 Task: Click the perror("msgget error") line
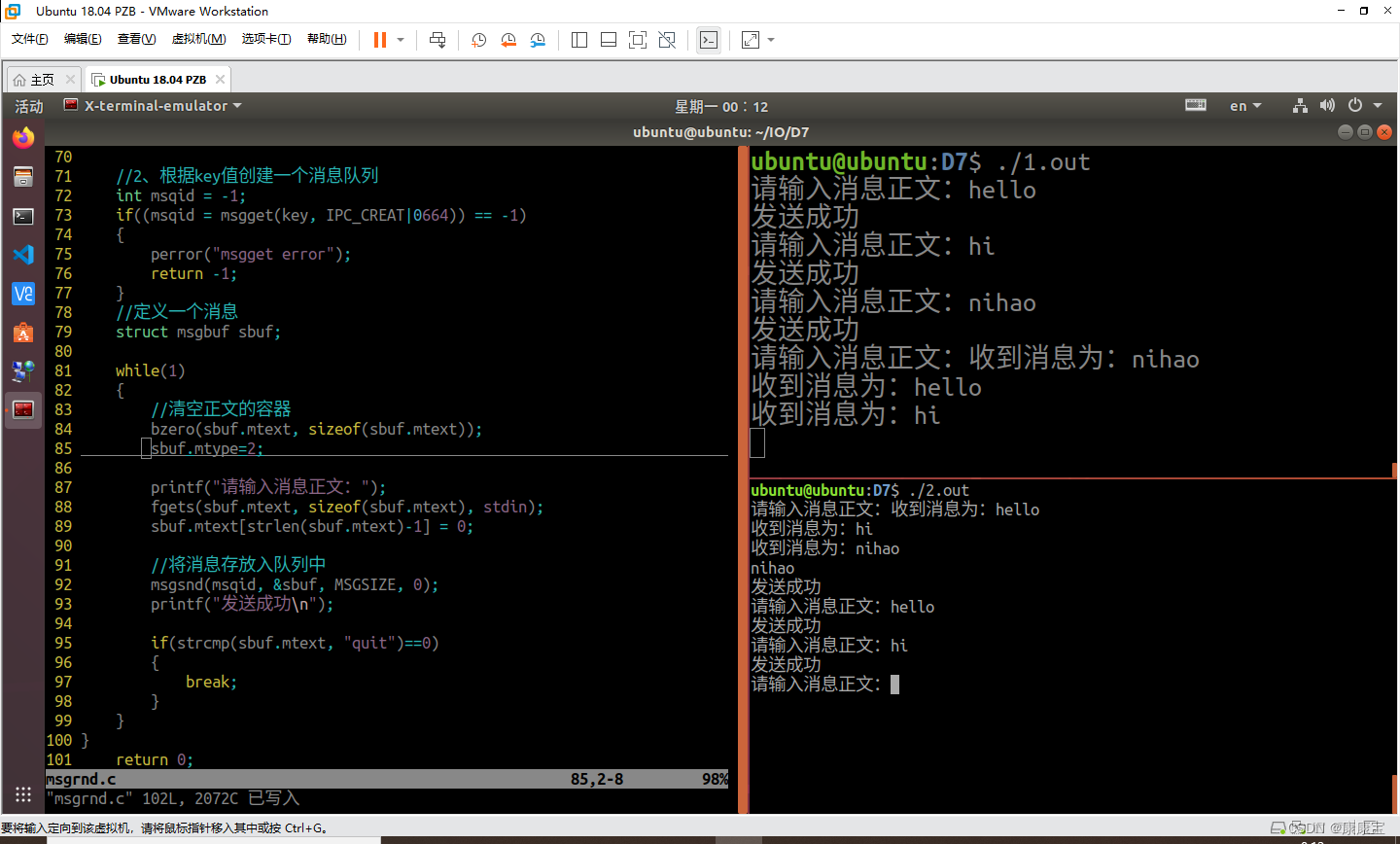click(x=251, y=254)
